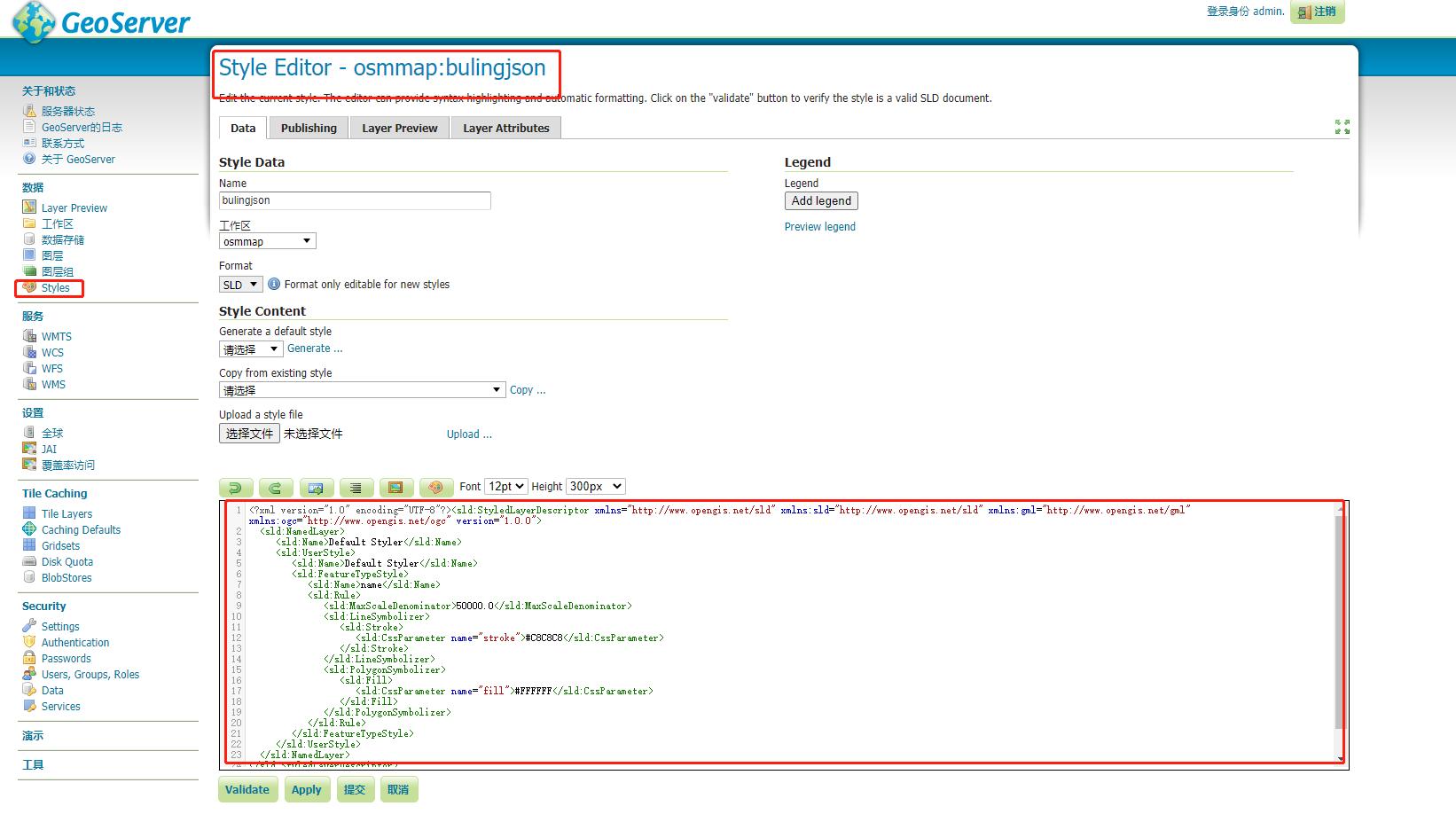Click the Add legend button

tap(821, 201)
